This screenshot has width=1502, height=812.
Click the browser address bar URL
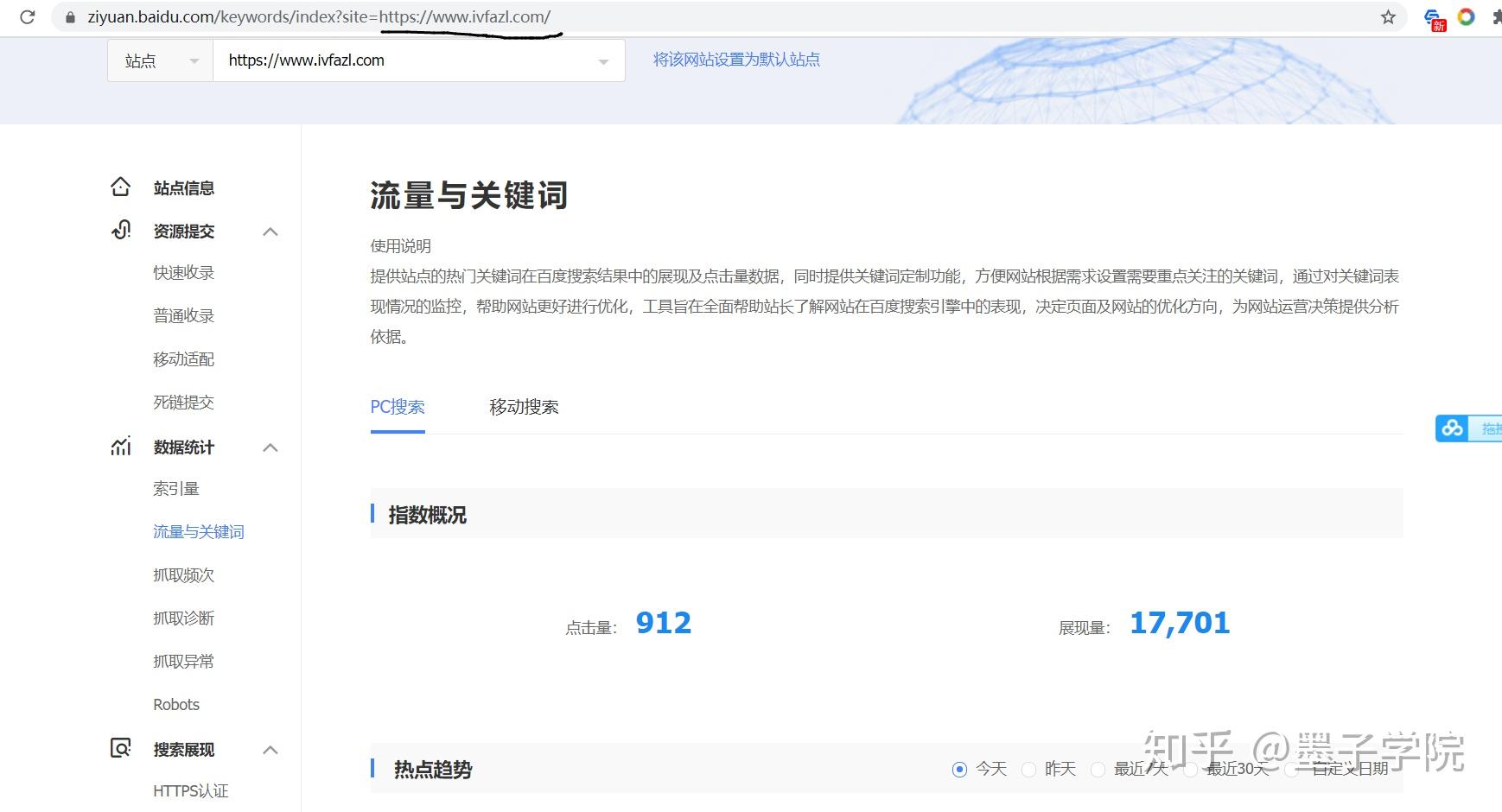tap(319, 16)
